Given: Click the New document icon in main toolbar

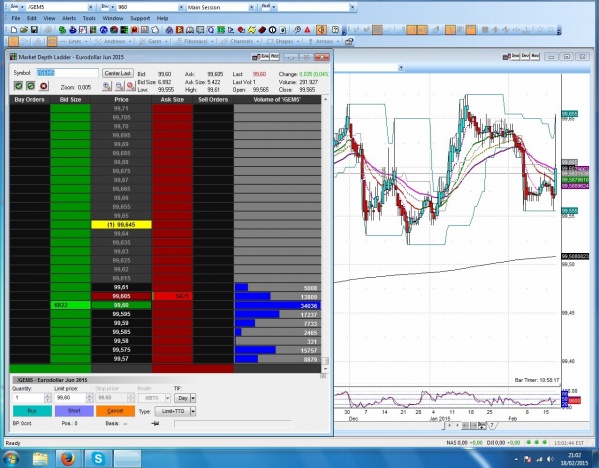Looking at the screenshot, I should point(14,30).
